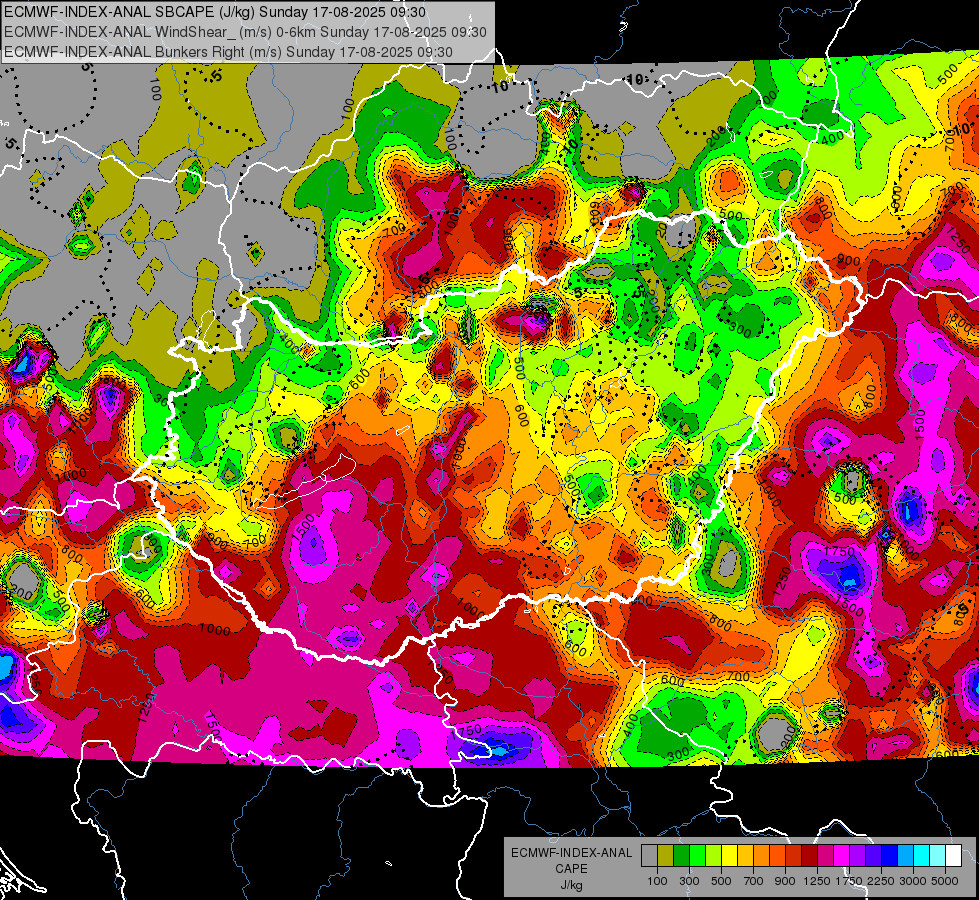This screenshot has width=979, height=900.
Task: Click the 100 legend scale value
Action: (x=657, y=881)
